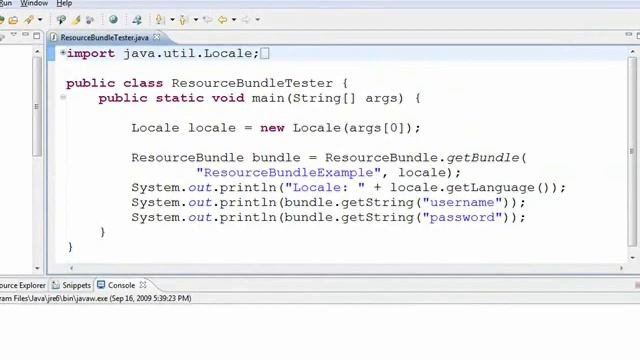Image resolution: width=640 pixels, height=360 pixels.
Task: Click the left panel vertical scrollbar thumb
Action: tap(37, 106)
